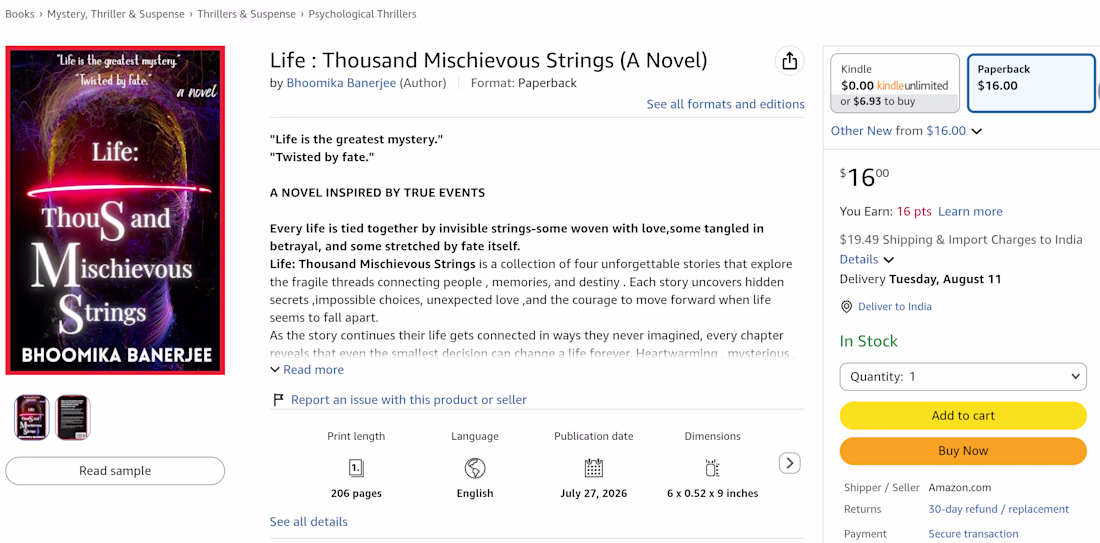Open the Quantity dropdown

tap(963, 377)
